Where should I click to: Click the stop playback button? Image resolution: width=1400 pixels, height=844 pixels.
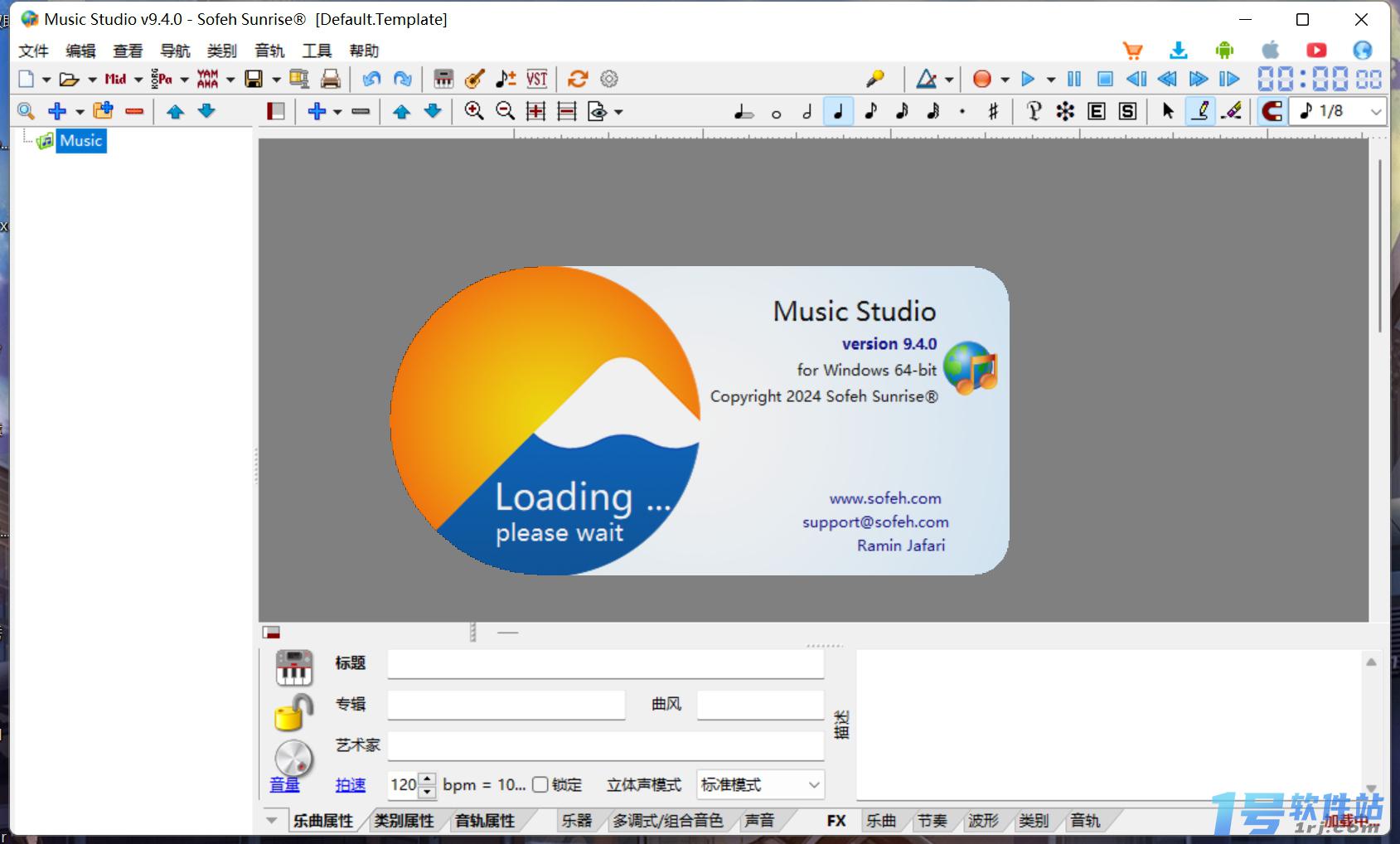[x=1105, y=79]
